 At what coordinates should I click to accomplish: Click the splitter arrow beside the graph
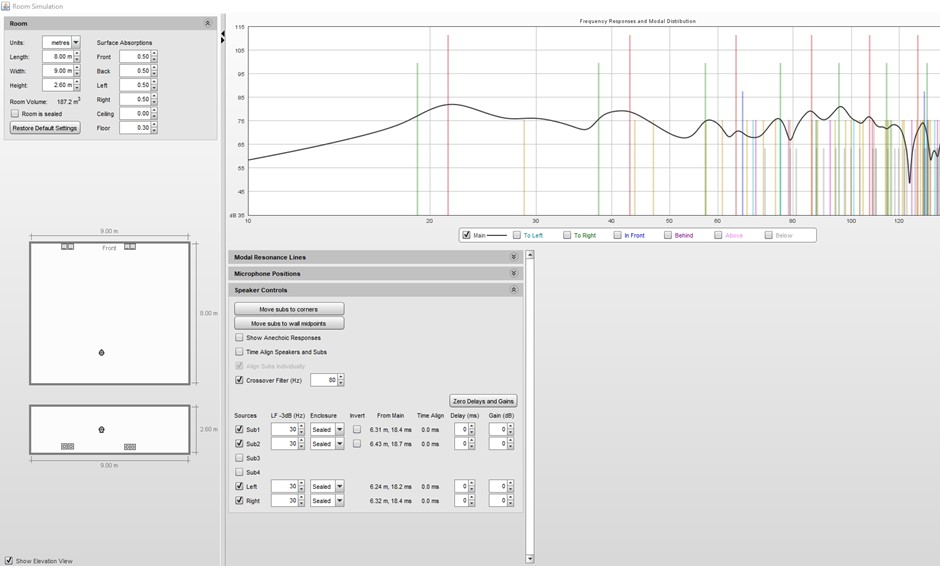[x=222, y=36]
